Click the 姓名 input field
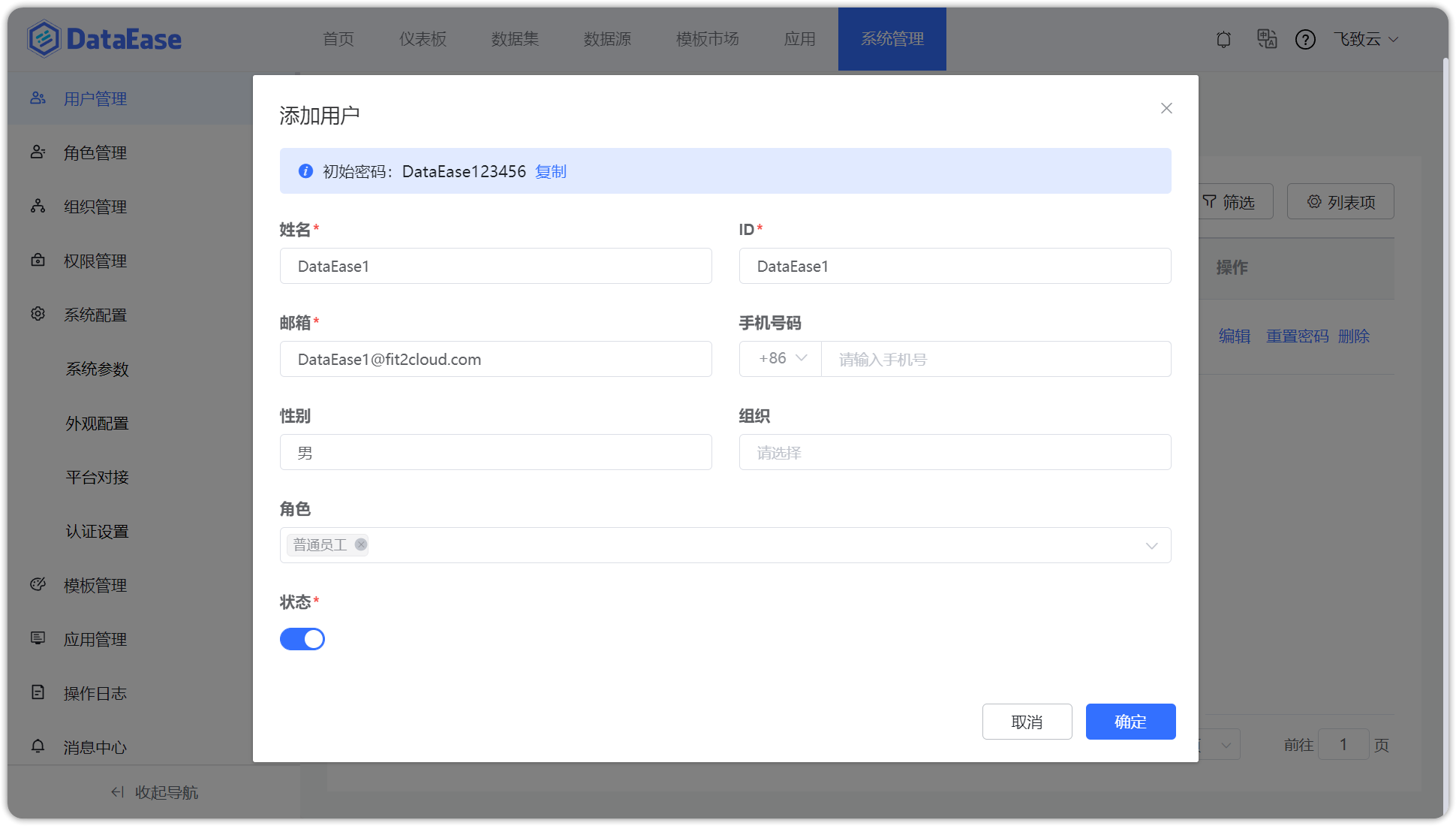The height and width of the screenshot is (826, 1456). coord(496,266)
